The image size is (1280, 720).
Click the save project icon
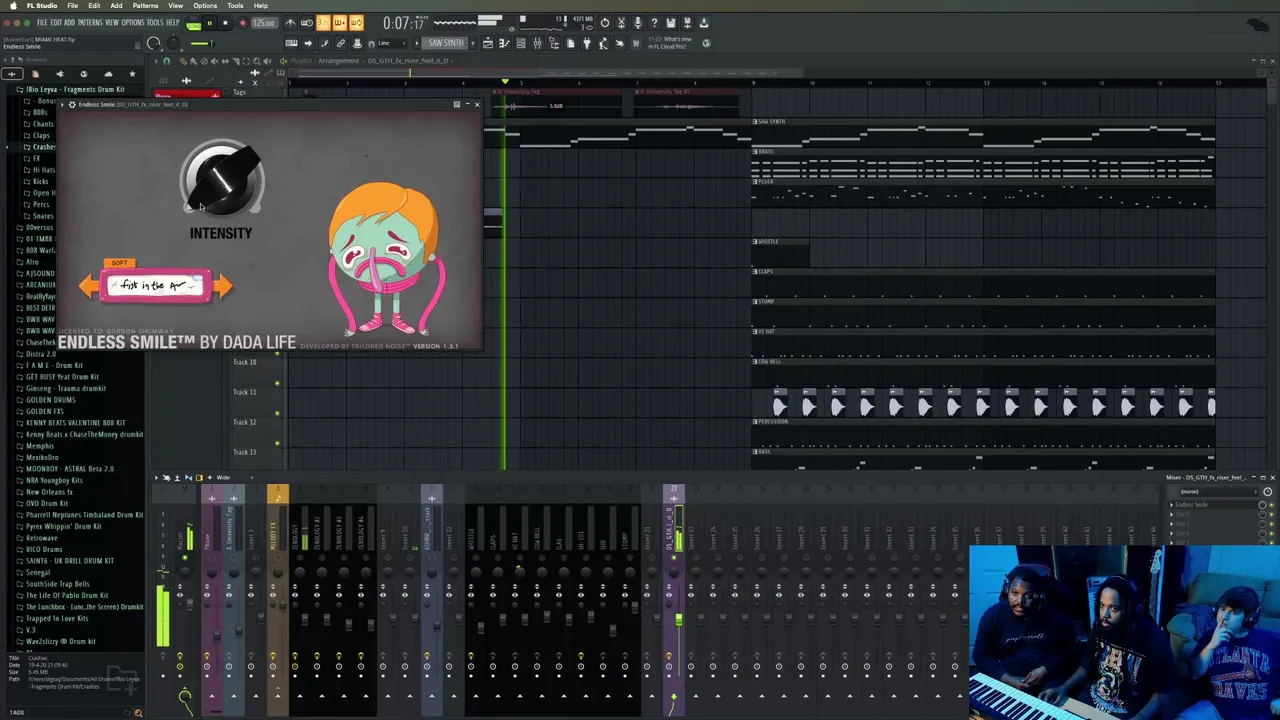click(671, 23)
